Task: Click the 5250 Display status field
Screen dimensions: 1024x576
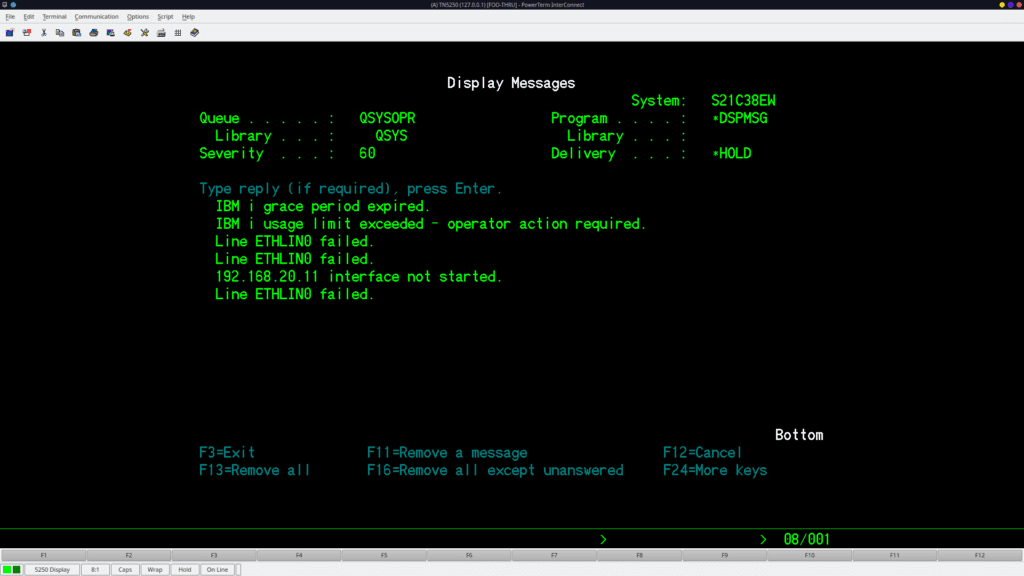Action: [52, 569]
